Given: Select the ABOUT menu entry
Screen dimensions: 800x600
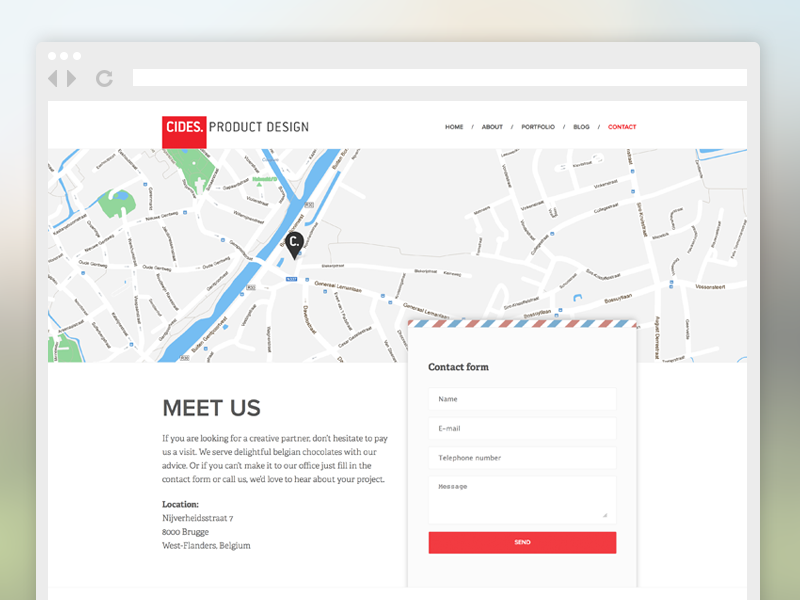Looking at the screenshot, I should pos(492,127).
